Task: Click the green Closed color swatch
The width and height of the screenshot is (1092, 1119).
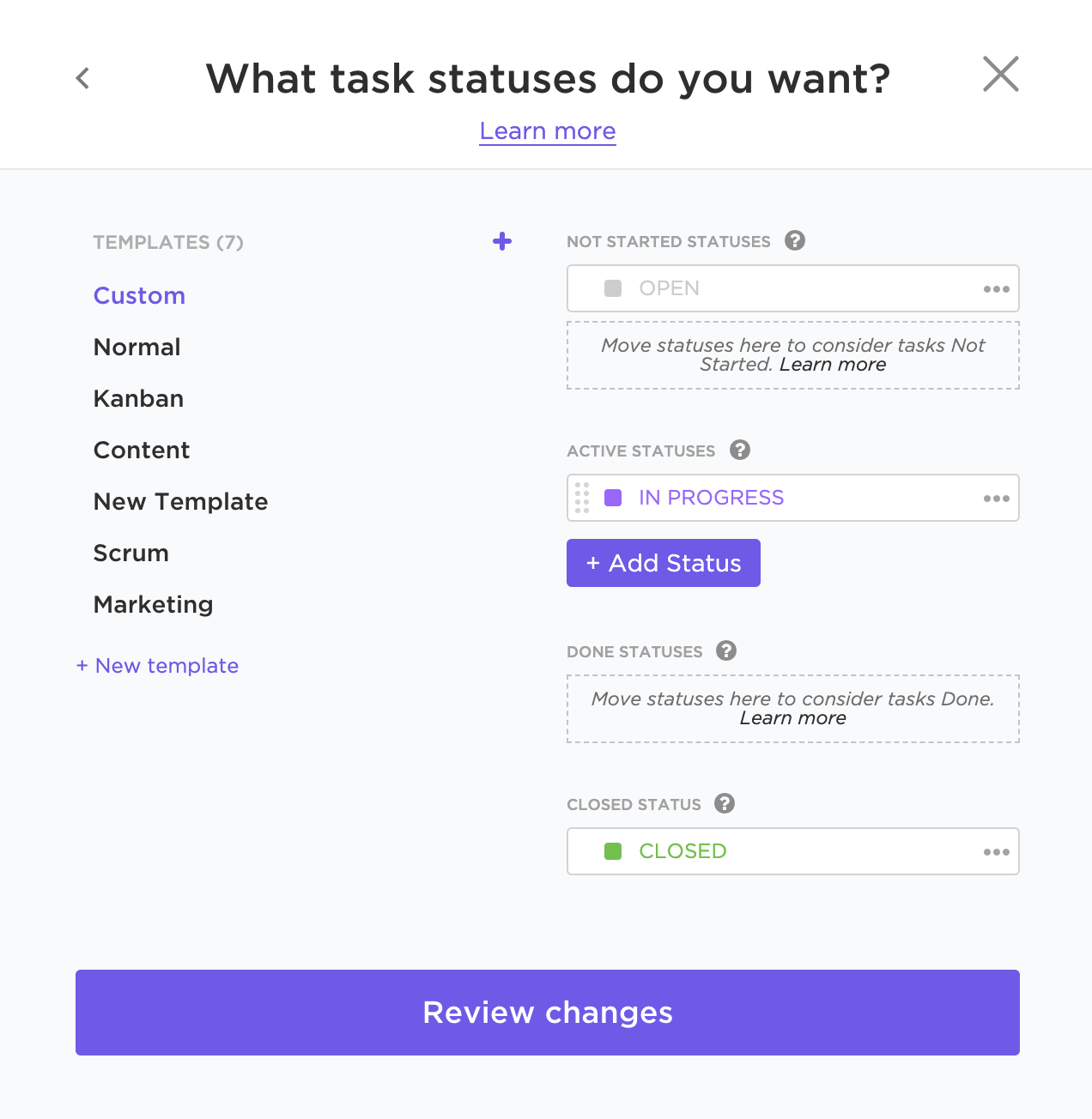Action: coord(613,851)
